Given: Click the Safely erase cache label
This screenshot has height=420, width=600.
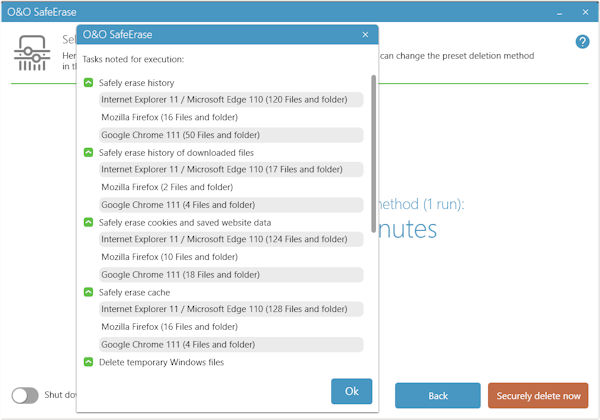Looking at the screenshot, I should click(134, 293).
